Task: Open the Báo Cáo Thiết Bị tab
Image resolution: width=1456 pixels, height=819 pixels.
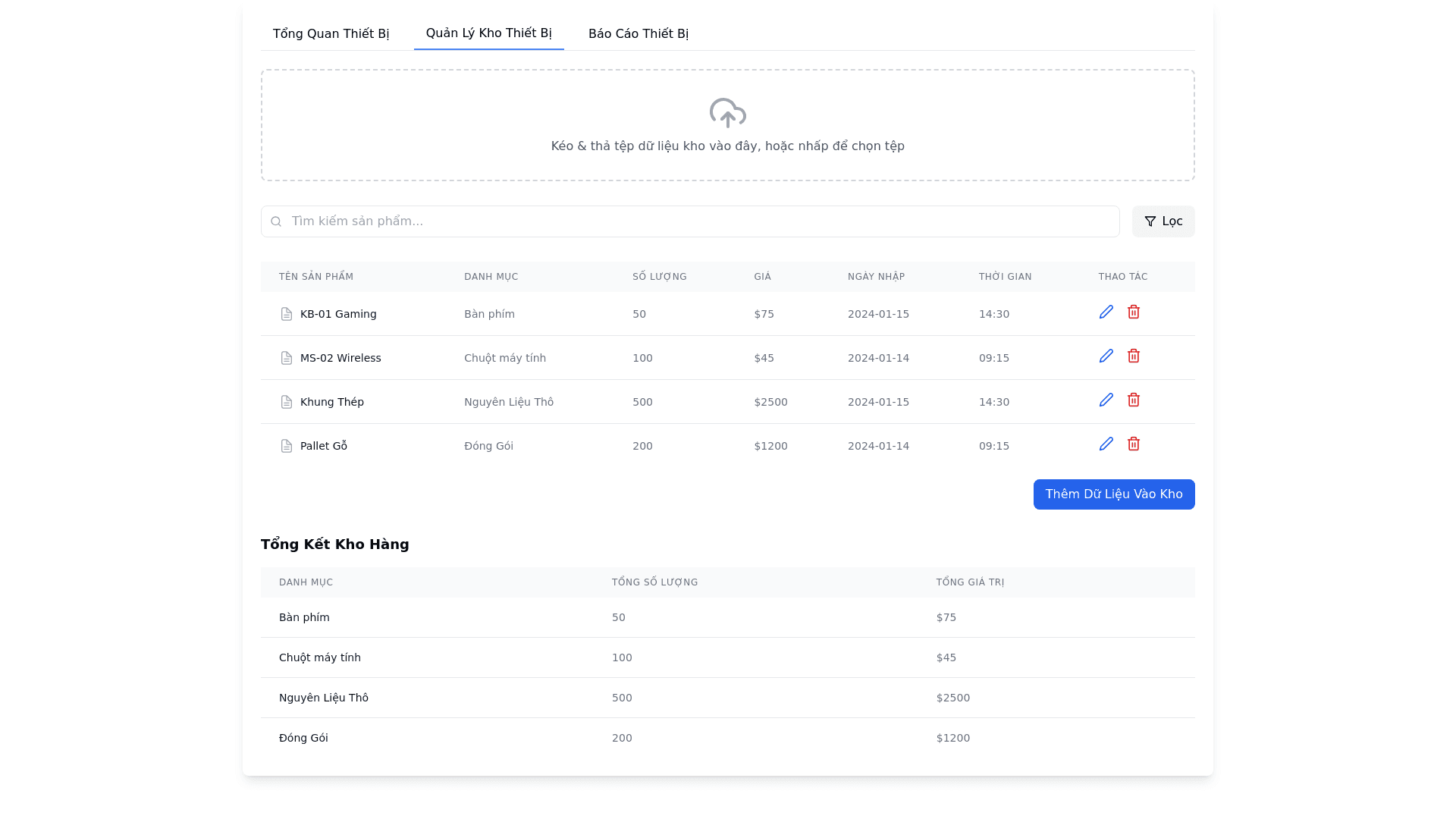Action: click(638, 34)
